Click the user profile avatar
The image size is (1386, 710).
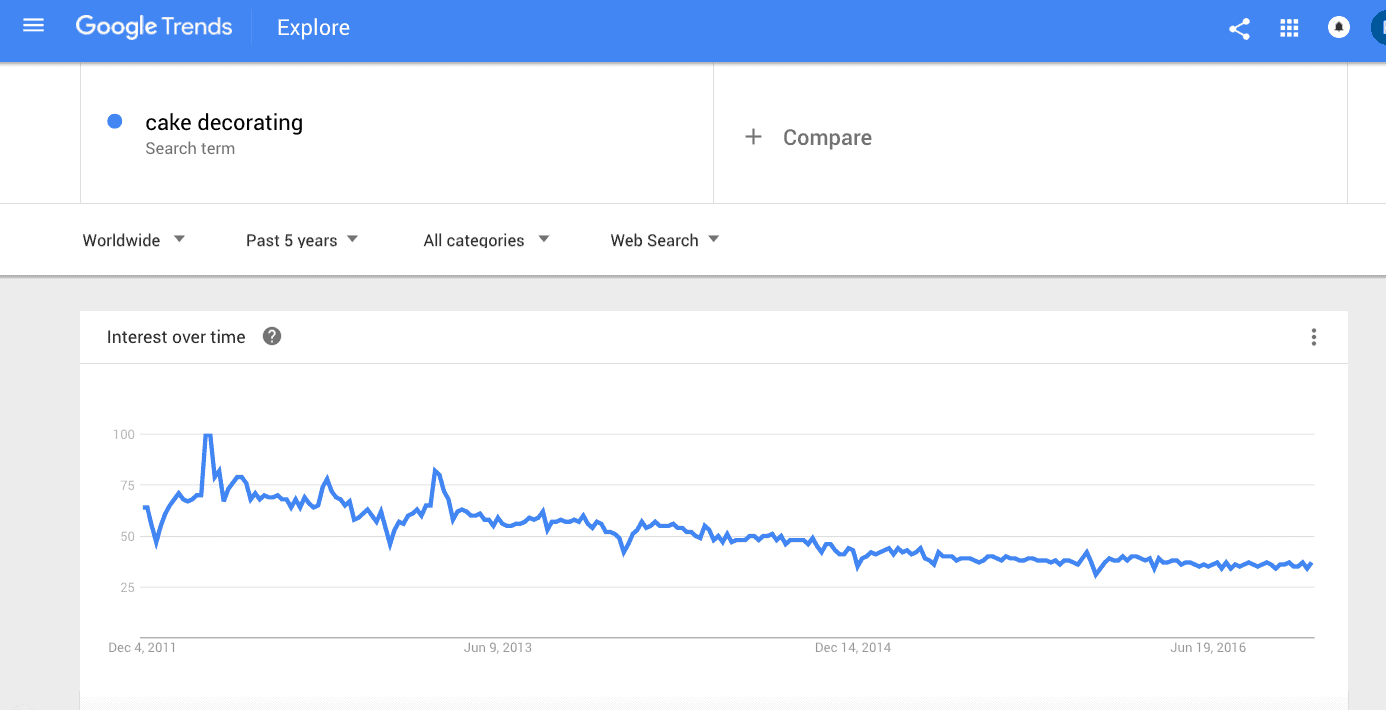click(x=1380, y=27)
